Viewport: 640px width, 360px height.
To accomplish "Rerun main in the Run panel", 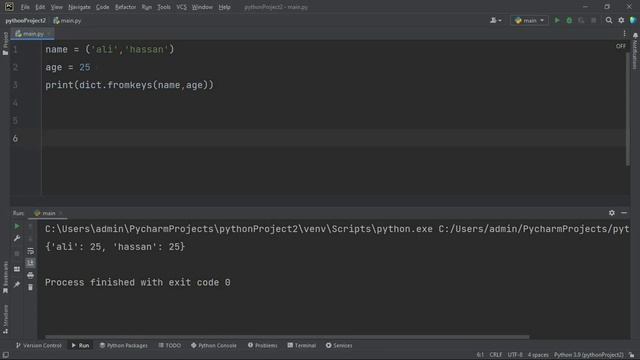I will pos(17,226).
